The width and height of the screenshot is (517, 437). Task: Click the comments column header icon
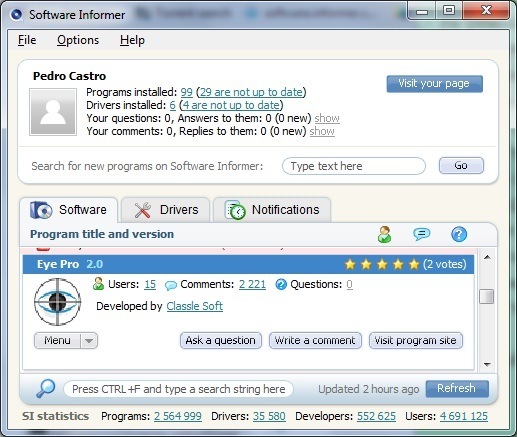click(x=422, y=234)
